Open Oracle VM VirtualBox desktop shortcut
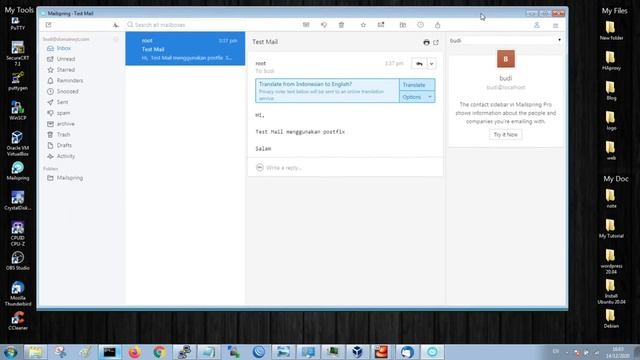 coord(18,144)
